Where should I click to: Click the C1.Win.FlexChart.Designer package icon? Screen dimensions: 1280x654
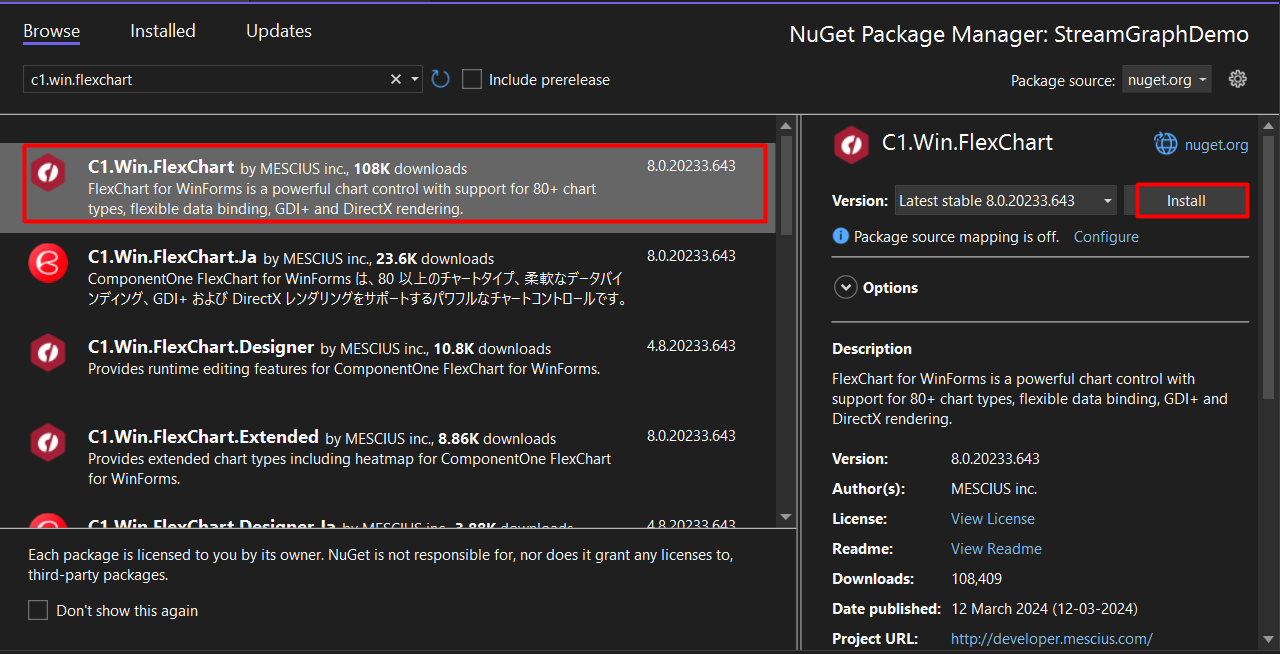(47, 352)
